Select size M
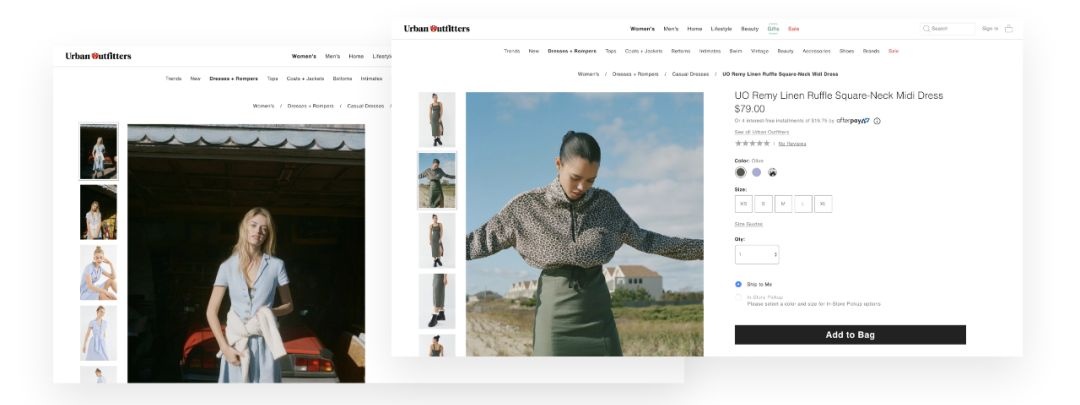 click(x=783, y=204)
